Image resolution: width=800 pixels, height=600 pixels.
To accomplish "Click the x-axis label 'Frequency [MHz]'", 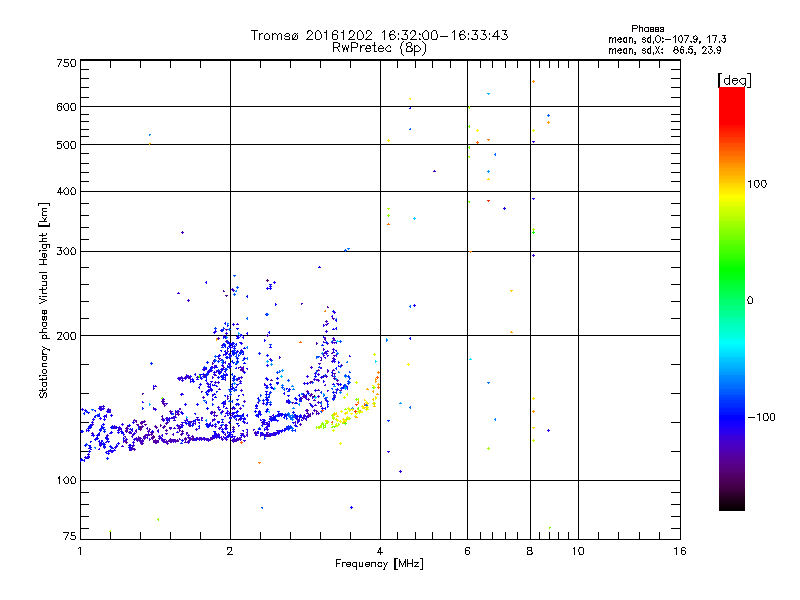I will 379,564.
